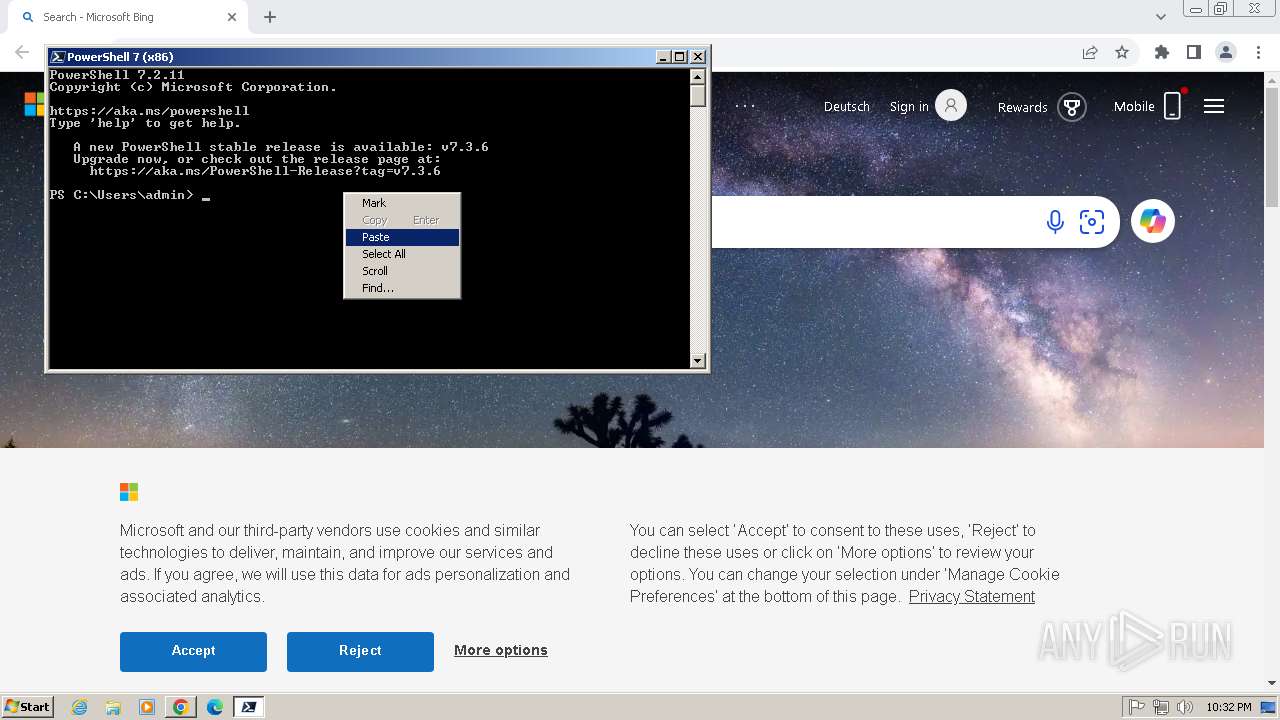The height and width of the screenshot is (720, 1280).
Task: Click the browser page scrollbar thumb
Action: pyautogui.click(x=1272, y=147)
